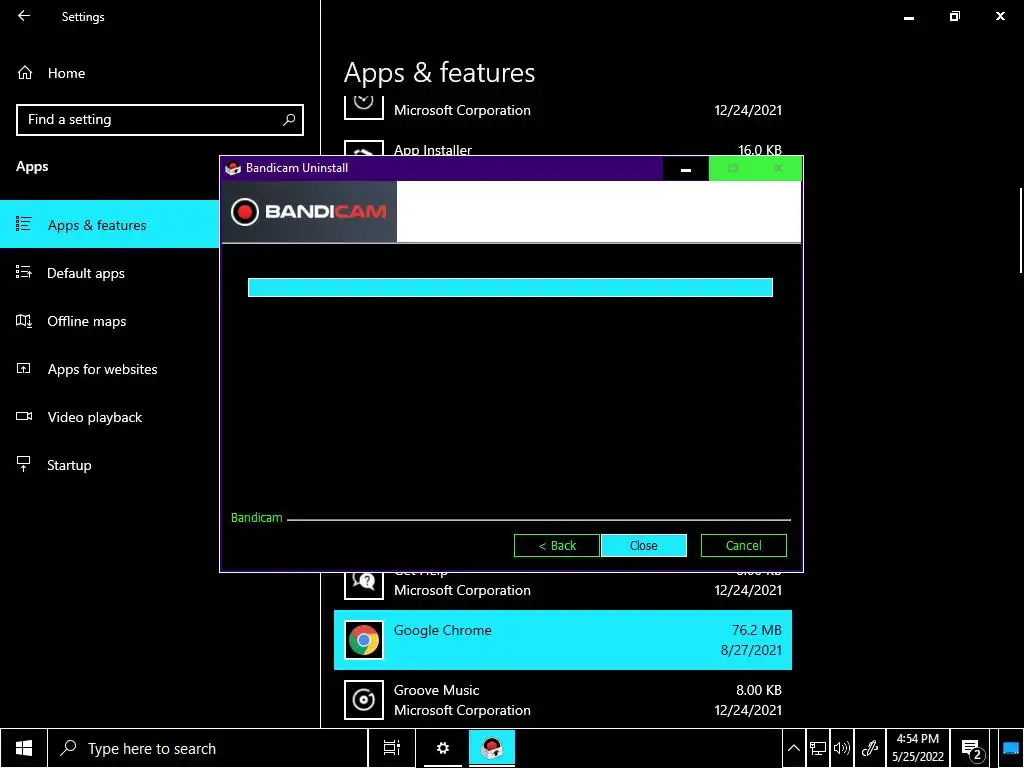This screenshot has height=768, width=1024.
Task: Click the Bandicam logo banner
Action: [309, 212]
